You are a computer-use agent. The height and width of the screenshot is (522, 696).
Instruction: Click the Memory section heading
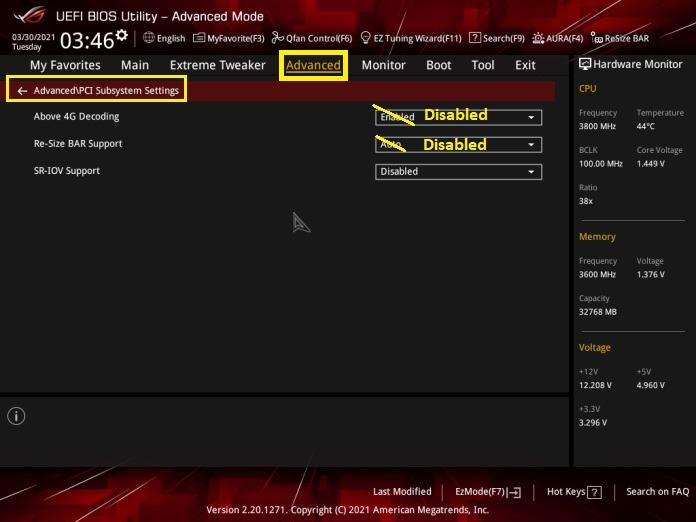pyautogui.click(x=597, y=237)
